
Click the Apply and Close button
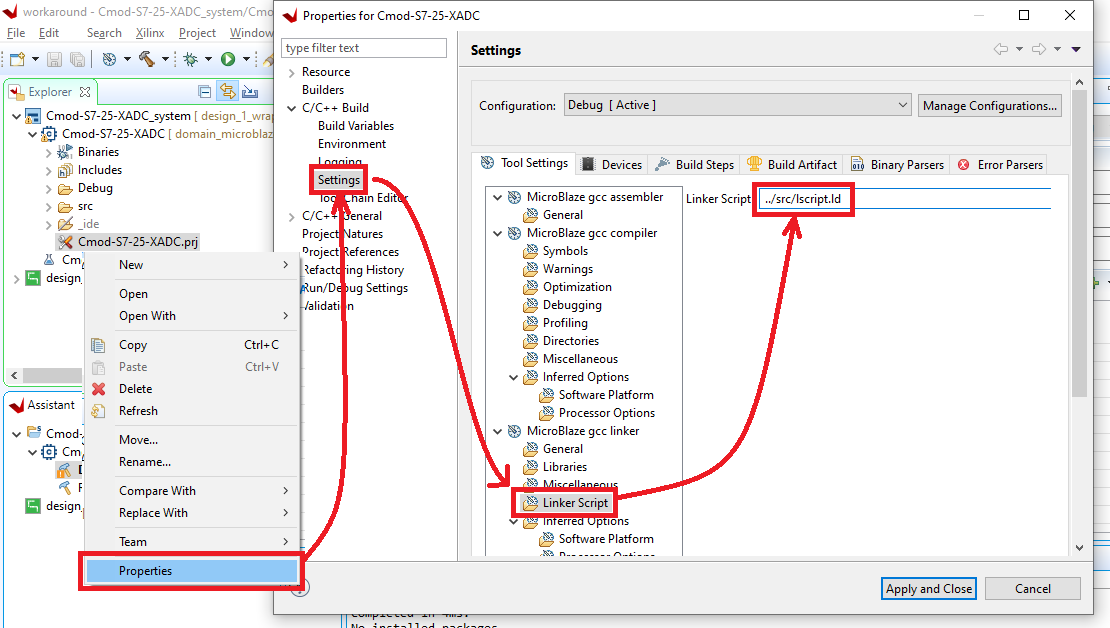[929, 589]
